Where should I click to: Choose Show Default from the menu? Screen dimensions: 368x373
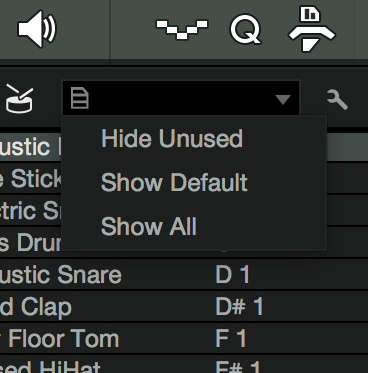(174, 182)
